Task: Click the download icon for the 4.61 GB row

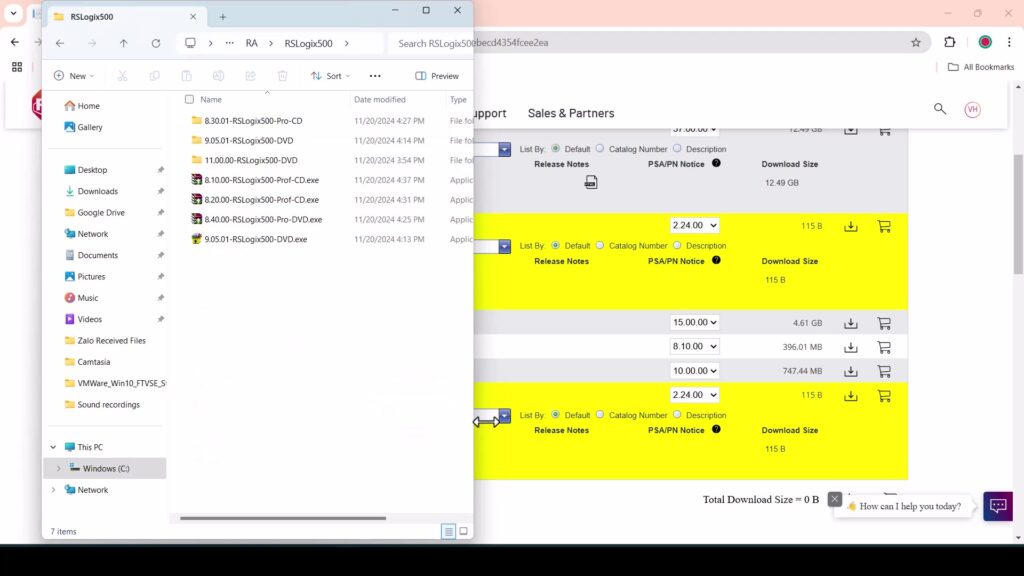Action: point(851,323)
